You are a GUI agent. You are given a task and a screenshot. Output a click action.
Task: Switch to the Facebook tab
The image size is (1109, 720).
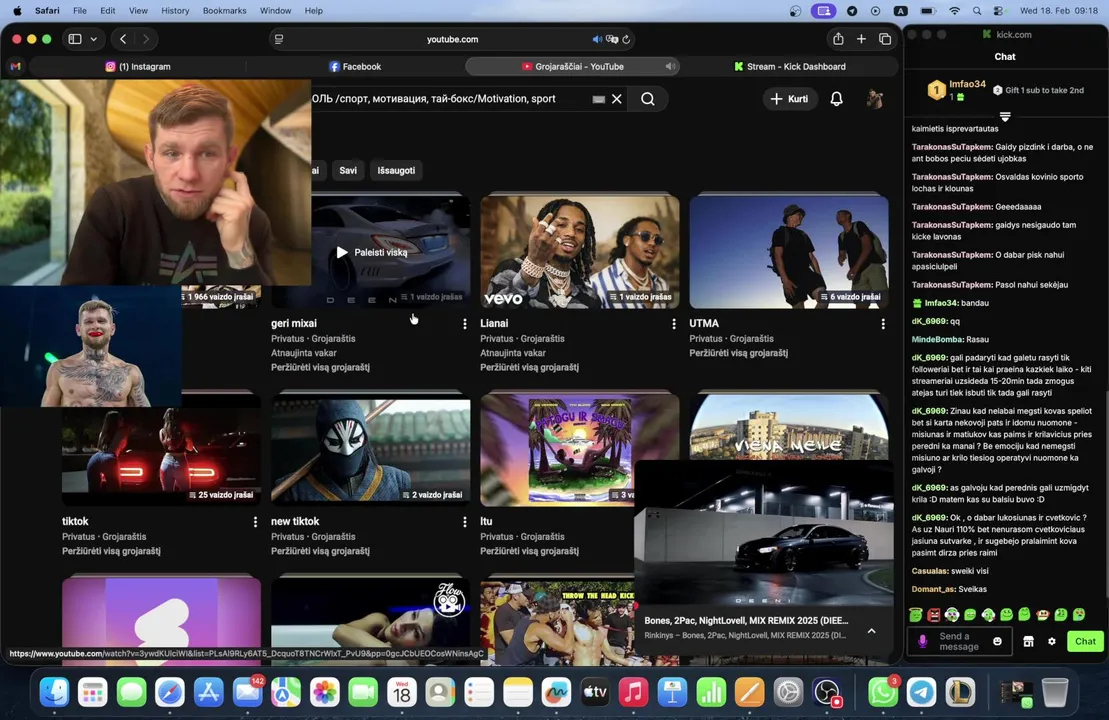pos(355,66)
